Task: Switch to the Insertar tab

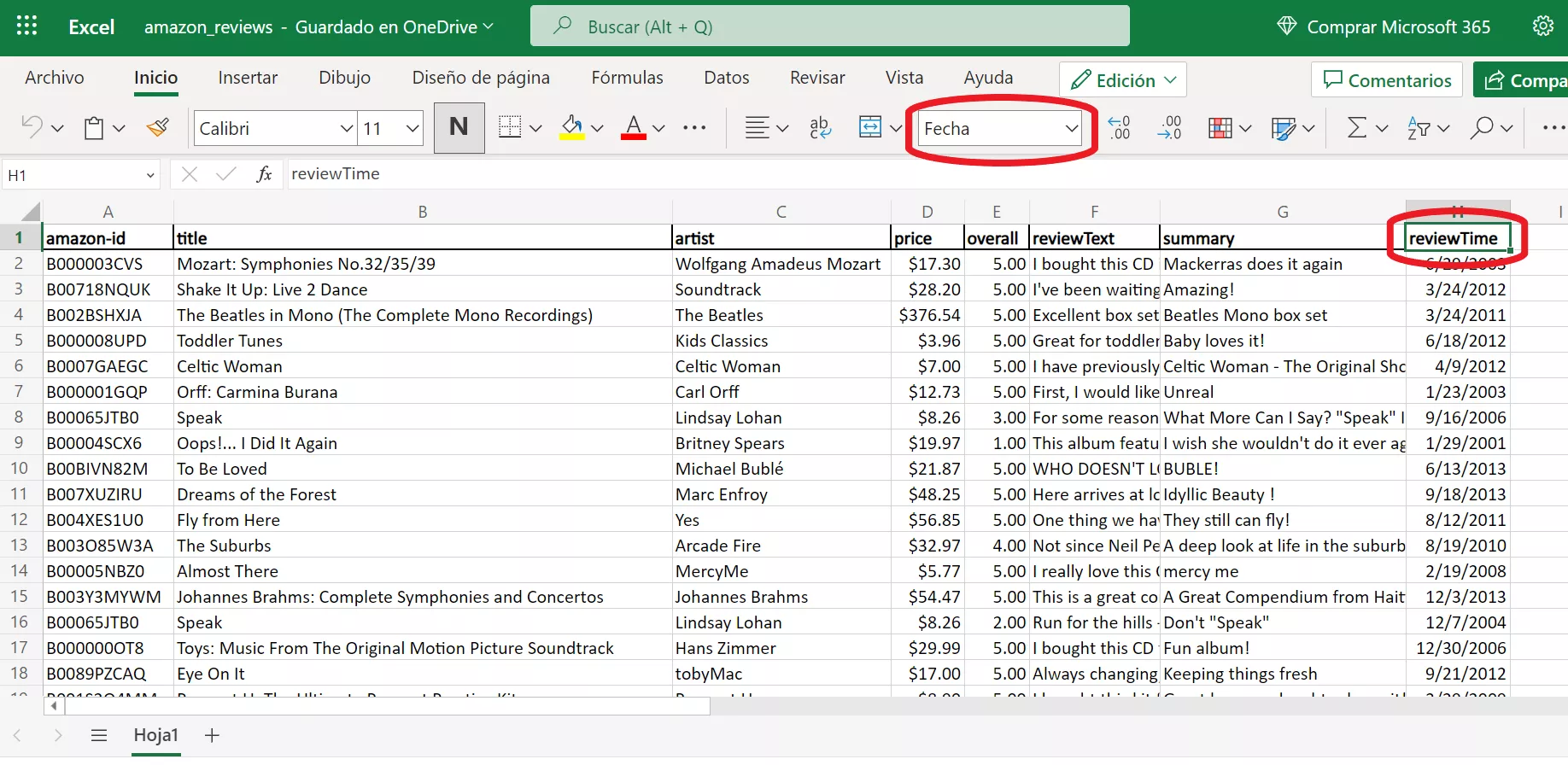Action: [248, 78]
